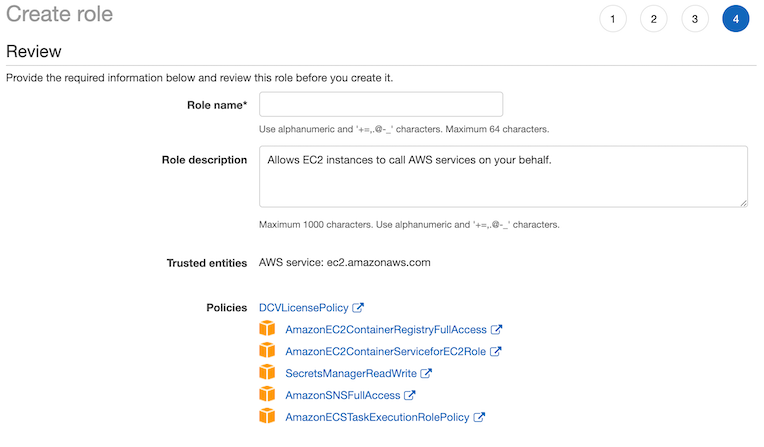Open the DCVLicensePolicy link
Screen dimensions: 764x447
(x=304, y=308)
